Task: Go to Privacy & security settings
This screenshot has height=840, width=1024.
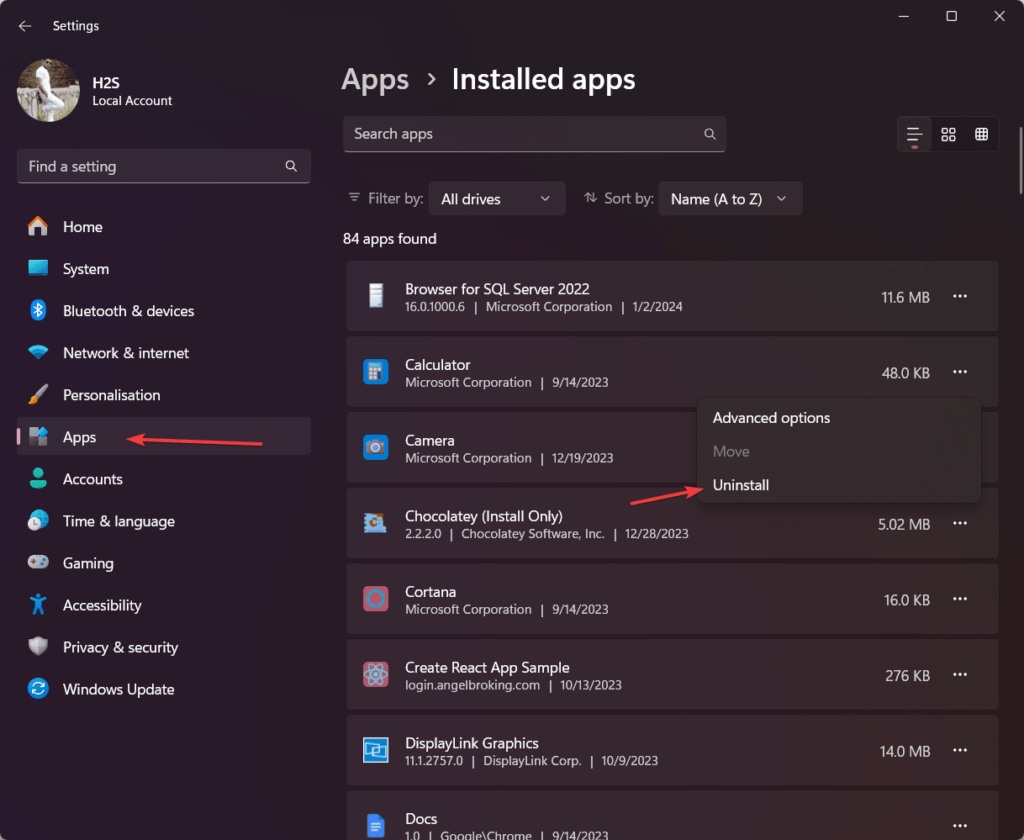Action: click(x=120, y=647)
